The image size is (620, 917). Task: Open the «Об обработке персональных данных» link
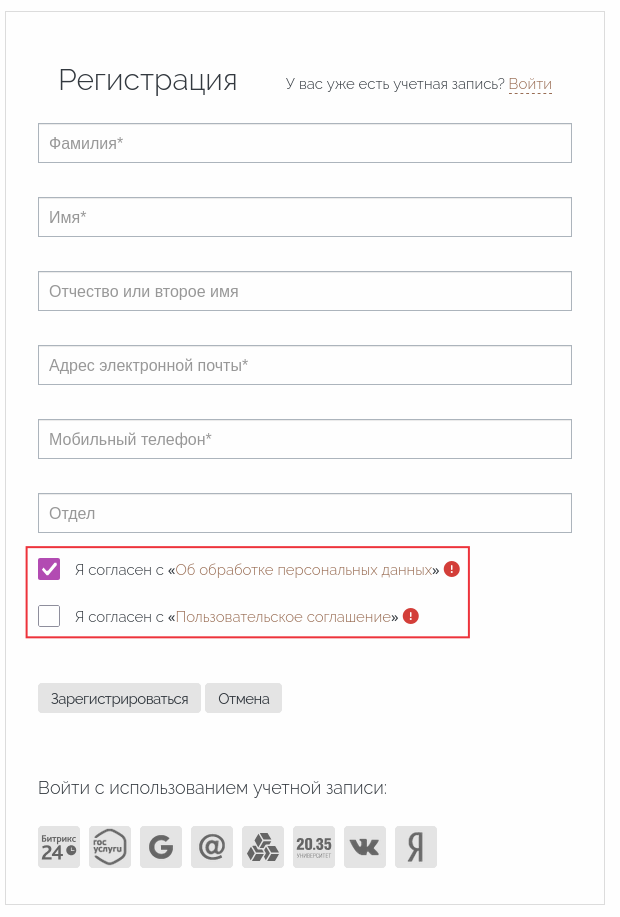click(303, 570)
